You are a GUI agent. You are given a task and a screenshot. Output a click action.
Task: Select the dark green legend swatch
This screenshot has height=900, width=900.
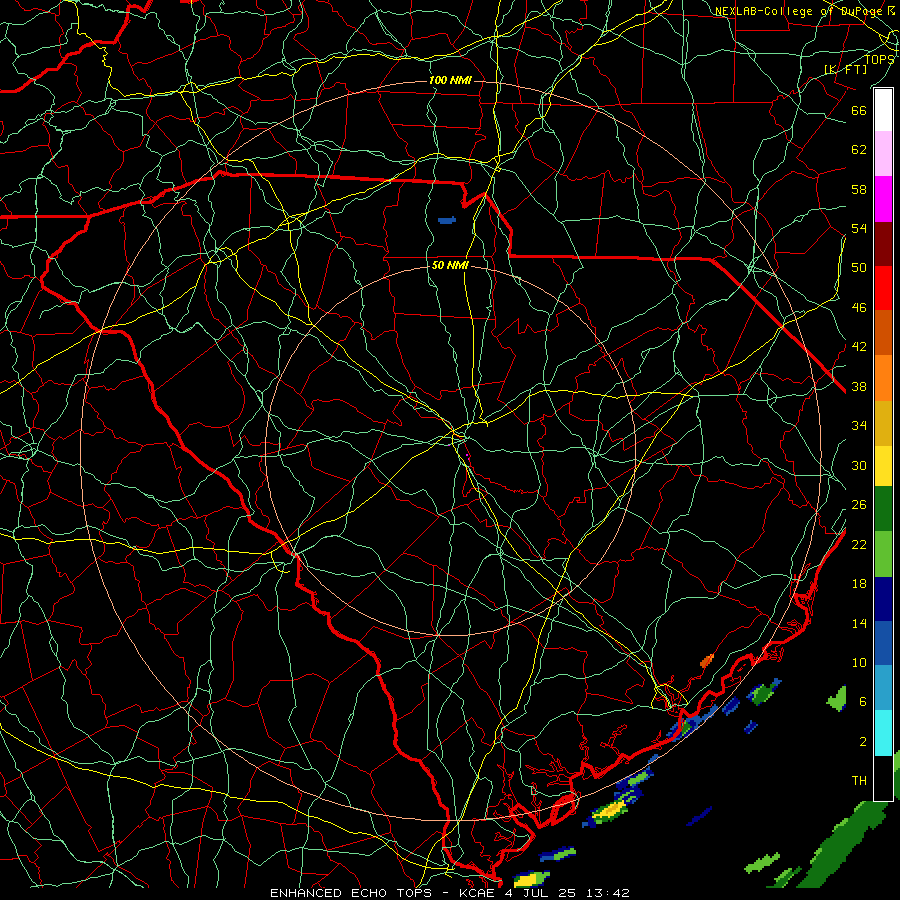[x=883, y=509]
